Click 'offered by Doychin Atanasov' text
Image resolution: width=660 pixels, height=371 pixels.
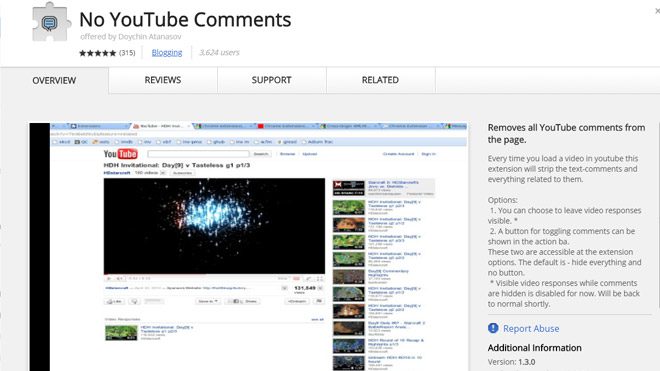[x=131, y=37]
